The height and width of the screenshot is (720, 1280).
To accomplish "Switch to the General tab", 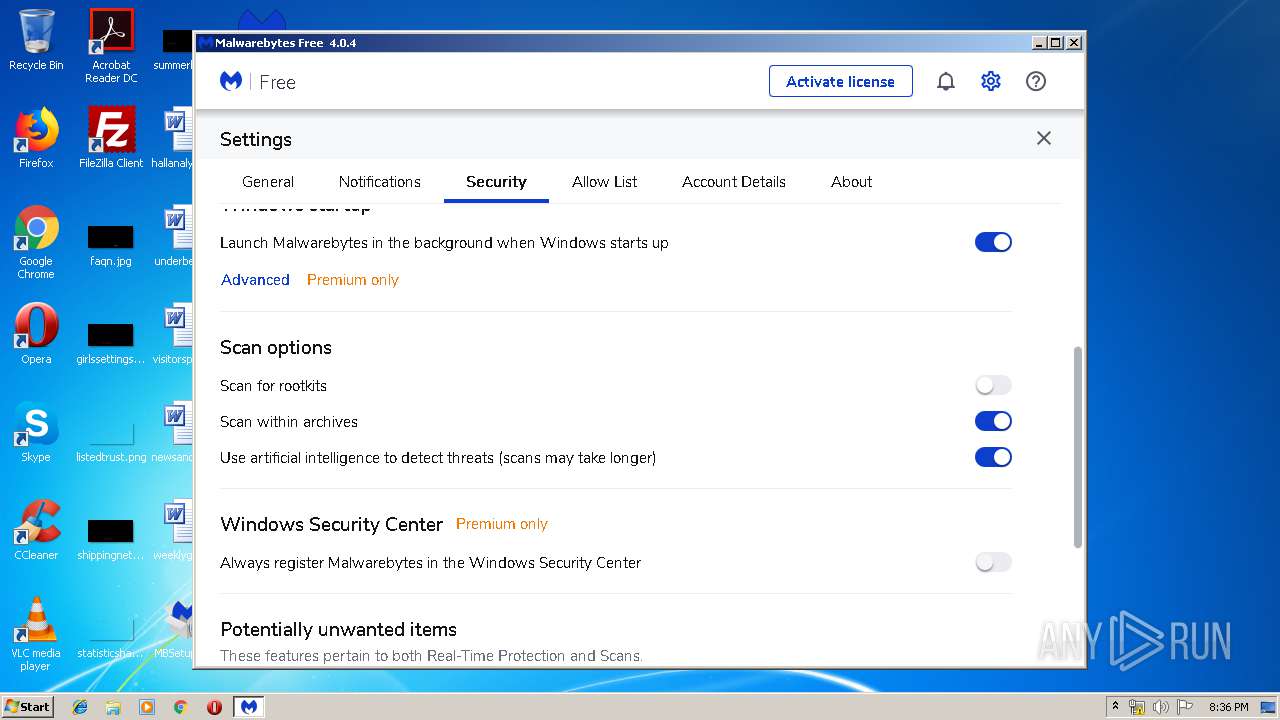I will coord(268,182).
